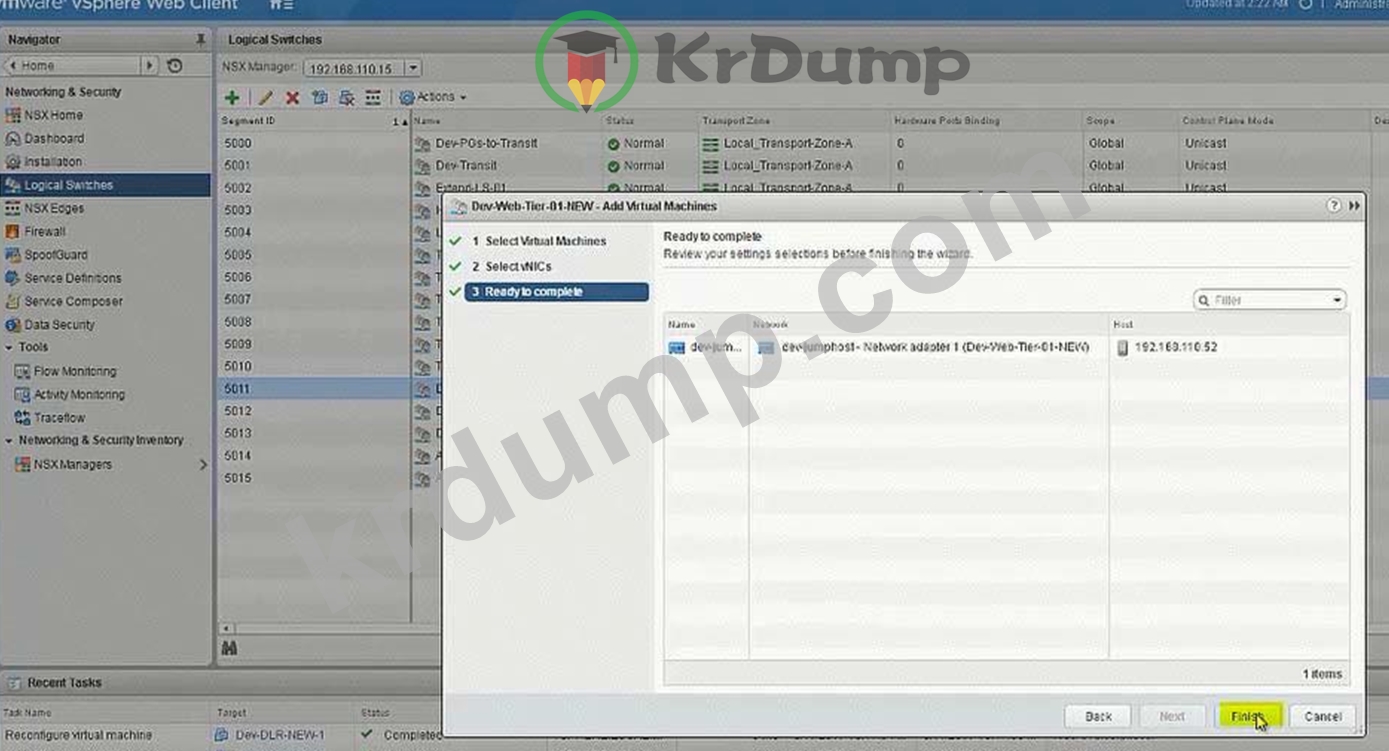Image resolution: width=1389 pixels, height=751 pixels.
Task: Click the navigator history clock icon
Action: pos(175,65)
